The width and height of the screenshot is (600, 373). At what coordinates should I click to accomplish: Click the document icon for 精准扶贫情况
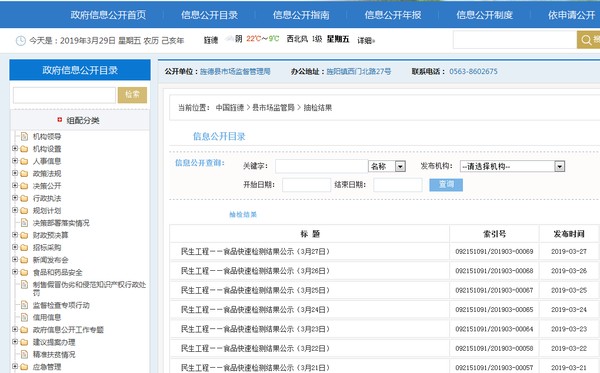click(24, 354)
